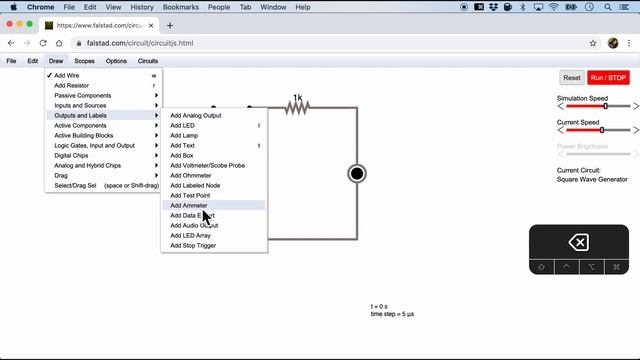
Task: Increase Simulation Speed with right arrow
Action: [636, 106]
